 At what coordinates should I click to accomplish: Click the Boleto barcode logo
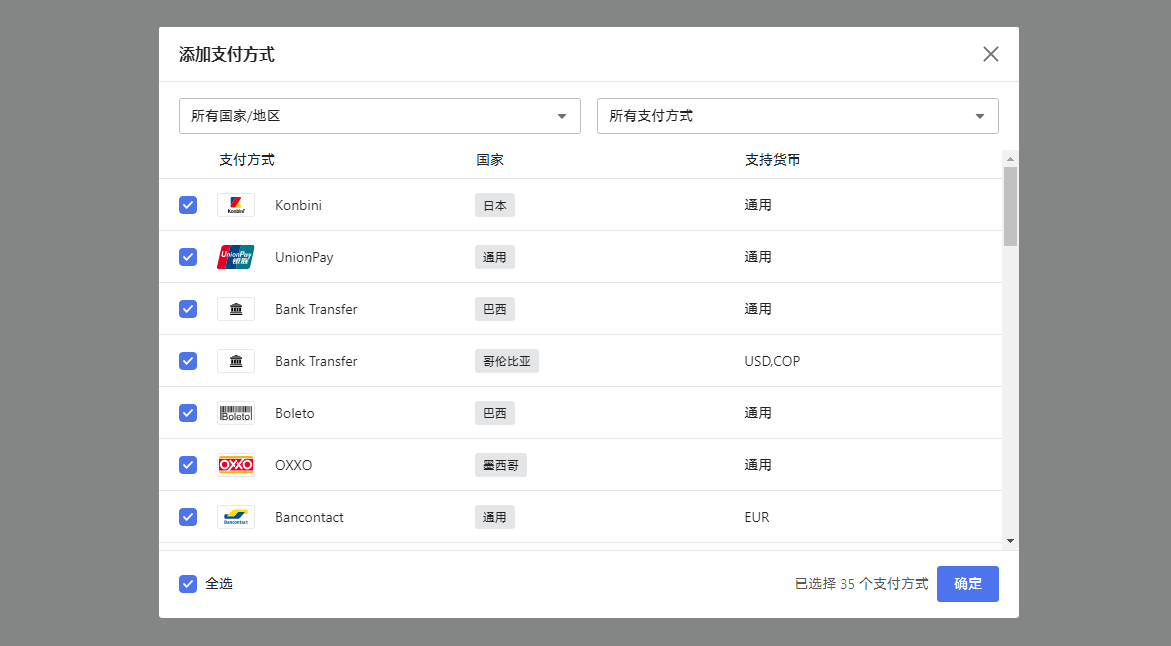tap(236, 413)
